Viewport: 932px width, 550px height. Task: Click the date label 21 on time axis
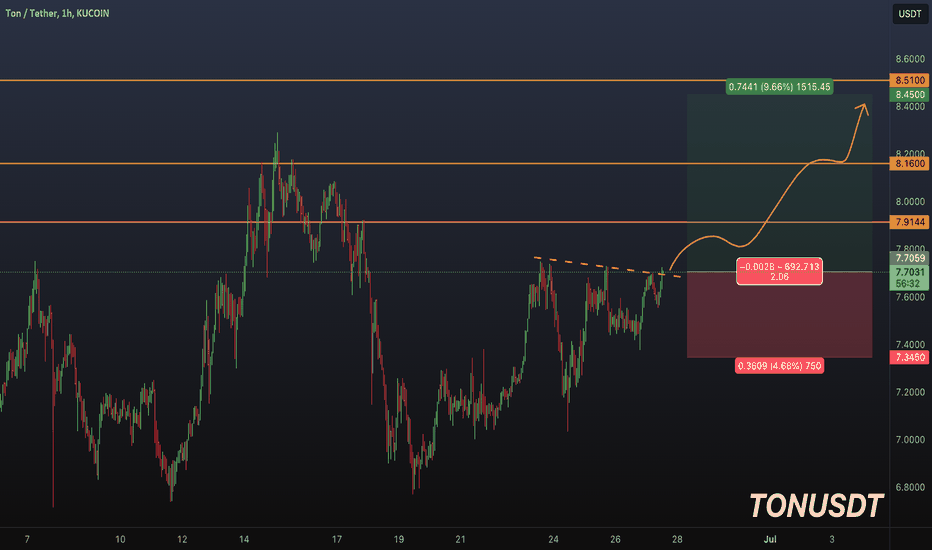tap(460, 539)
